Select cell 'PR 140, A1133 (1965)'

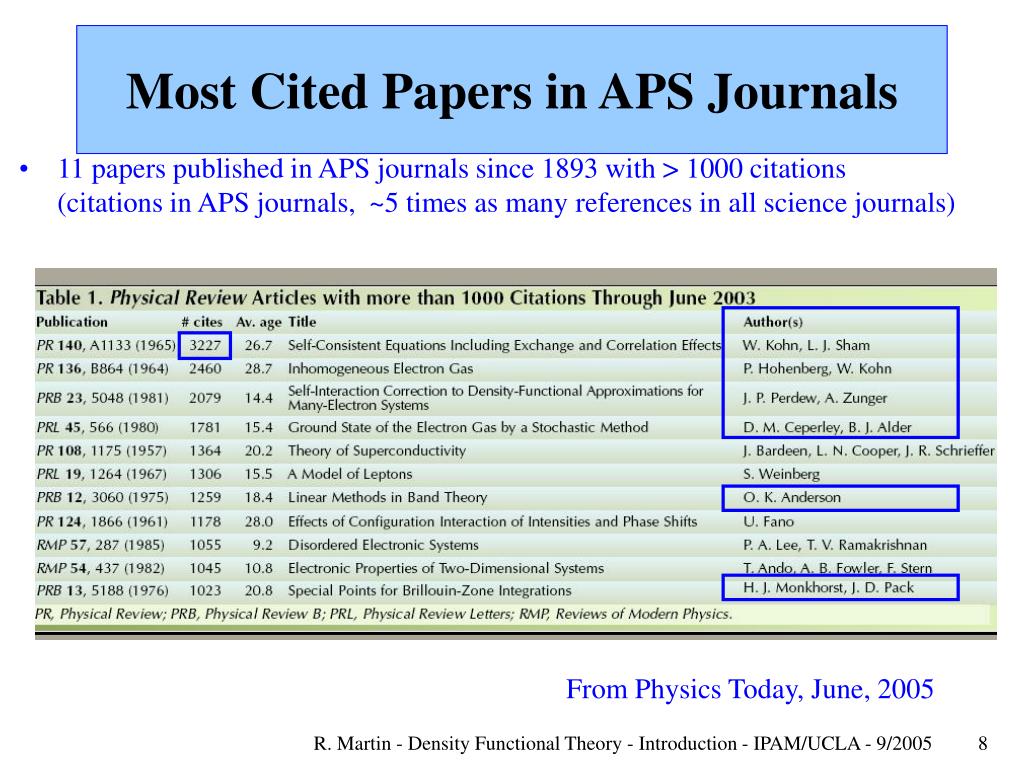point(106,345)
